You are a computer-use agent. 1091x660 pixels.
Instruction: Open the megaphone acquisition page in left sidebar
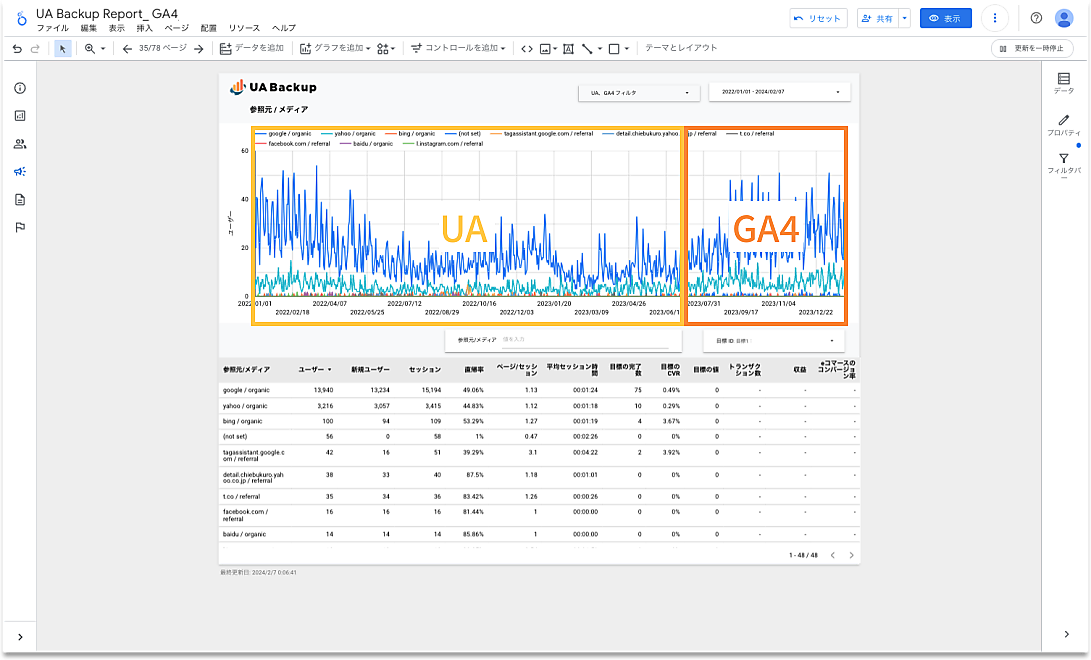click(x=20, y=171)
